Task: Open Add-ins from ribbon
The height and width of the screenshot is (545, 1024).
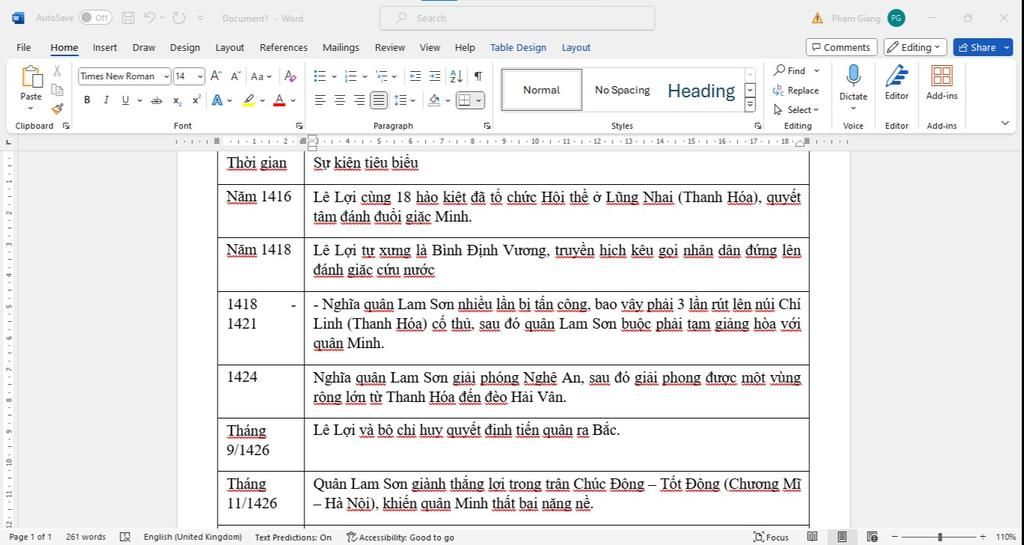Action: pyautogui.click(x=942, y=83)
